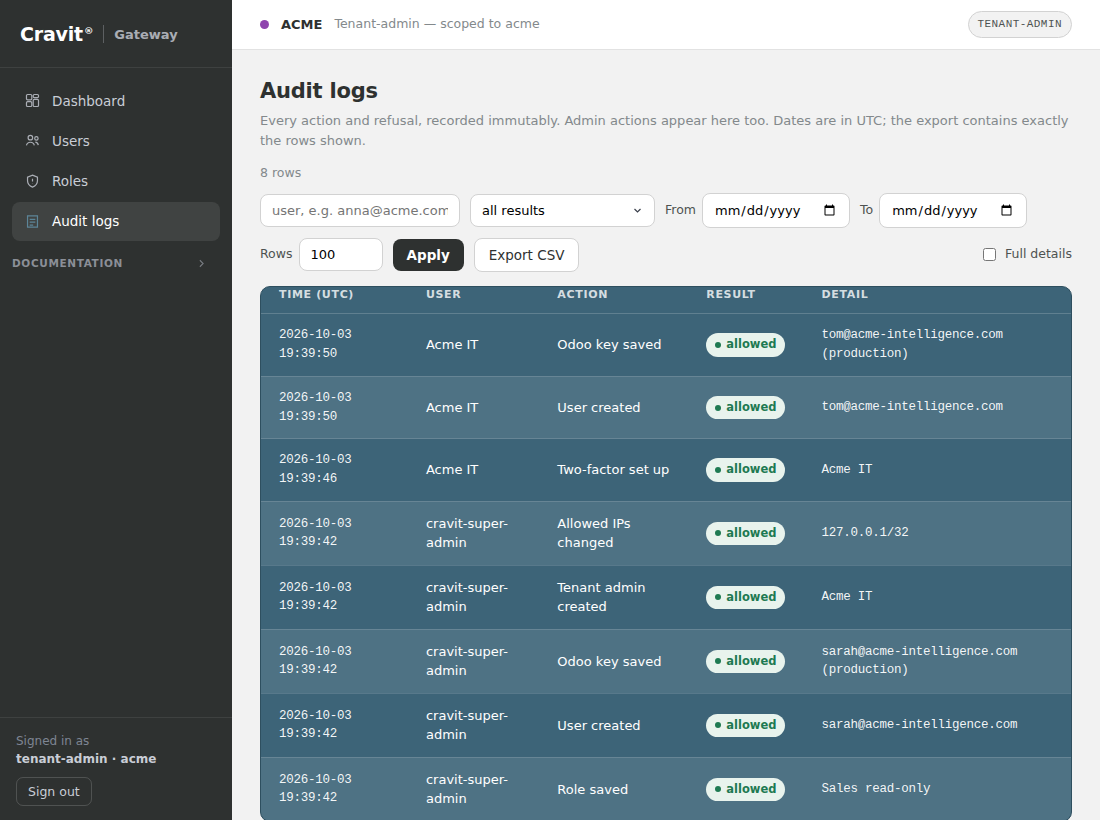1100x820 pixels.
Task: Click the Apply button
Action: click(428, 255)
